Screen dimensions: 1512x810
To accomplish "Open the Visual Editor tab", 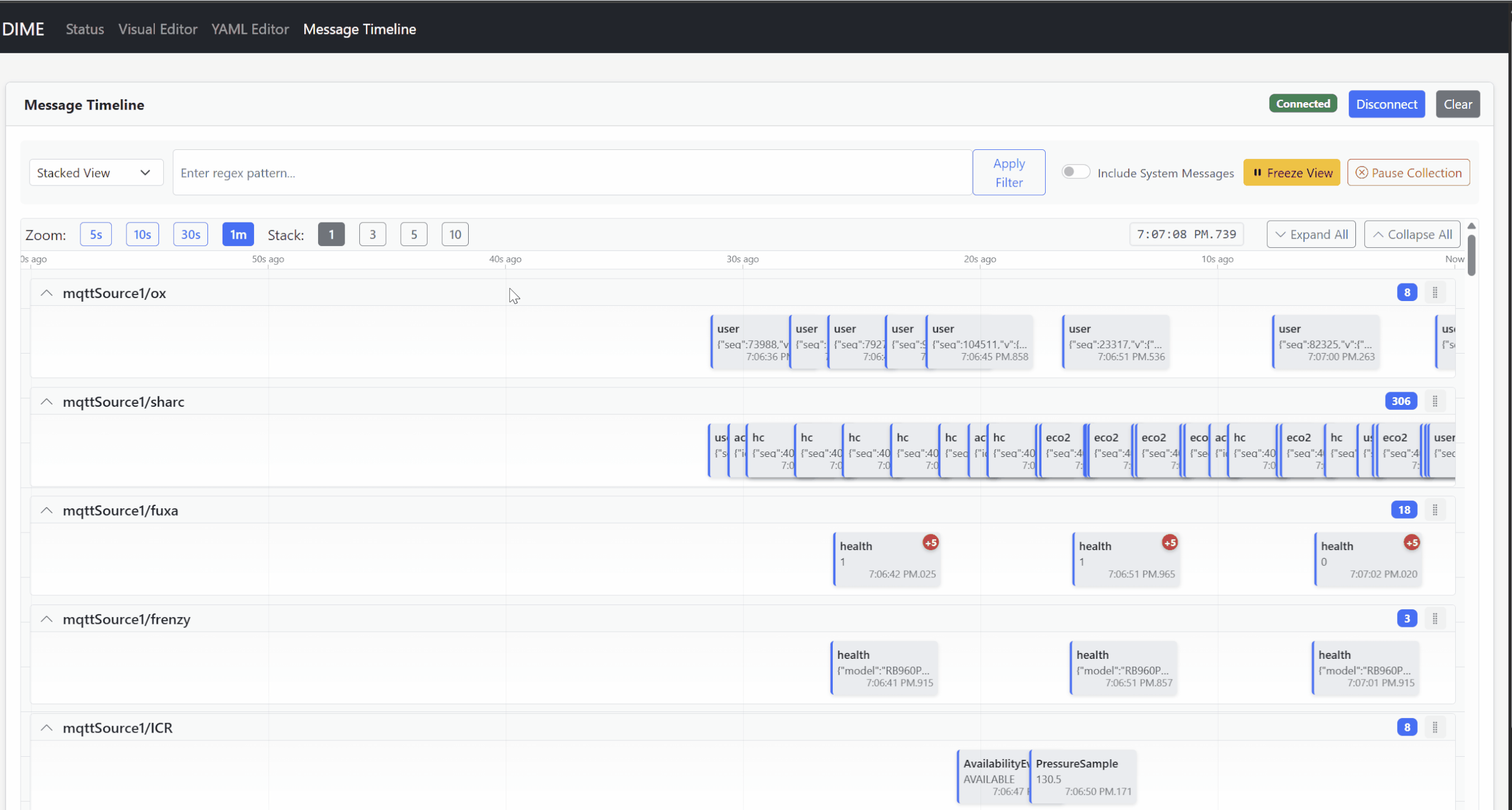I will [158, 29].
